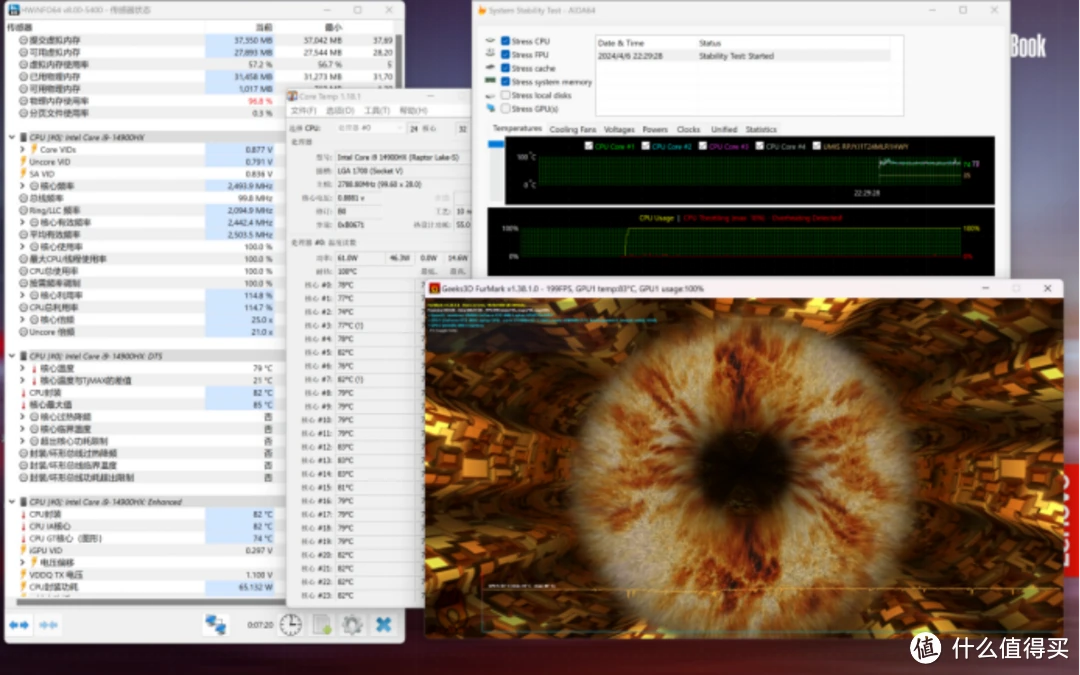
Task: Click the disk icon beside Stress local disks
Action: click(x=490, y=95)
